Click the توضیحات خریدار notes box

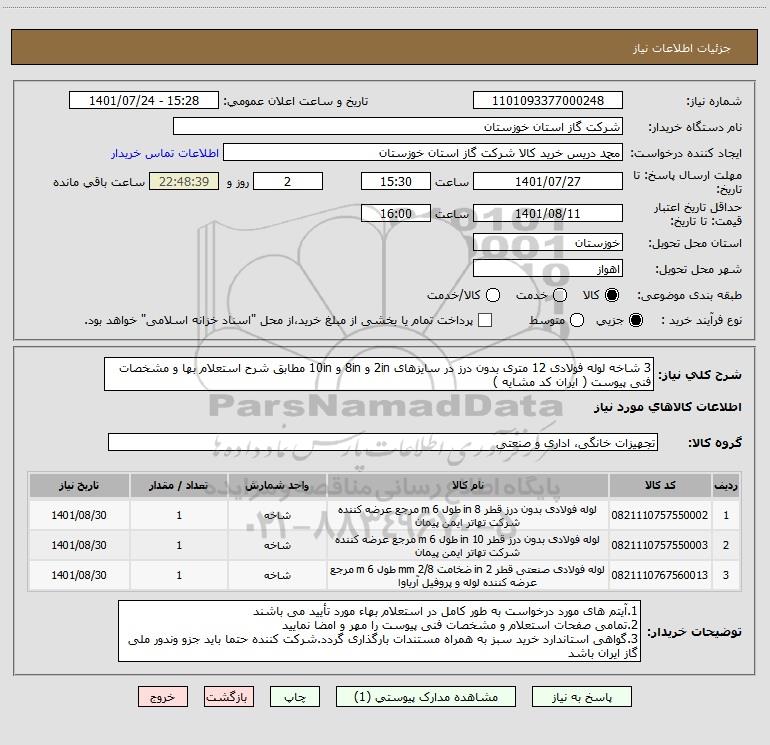380,631
